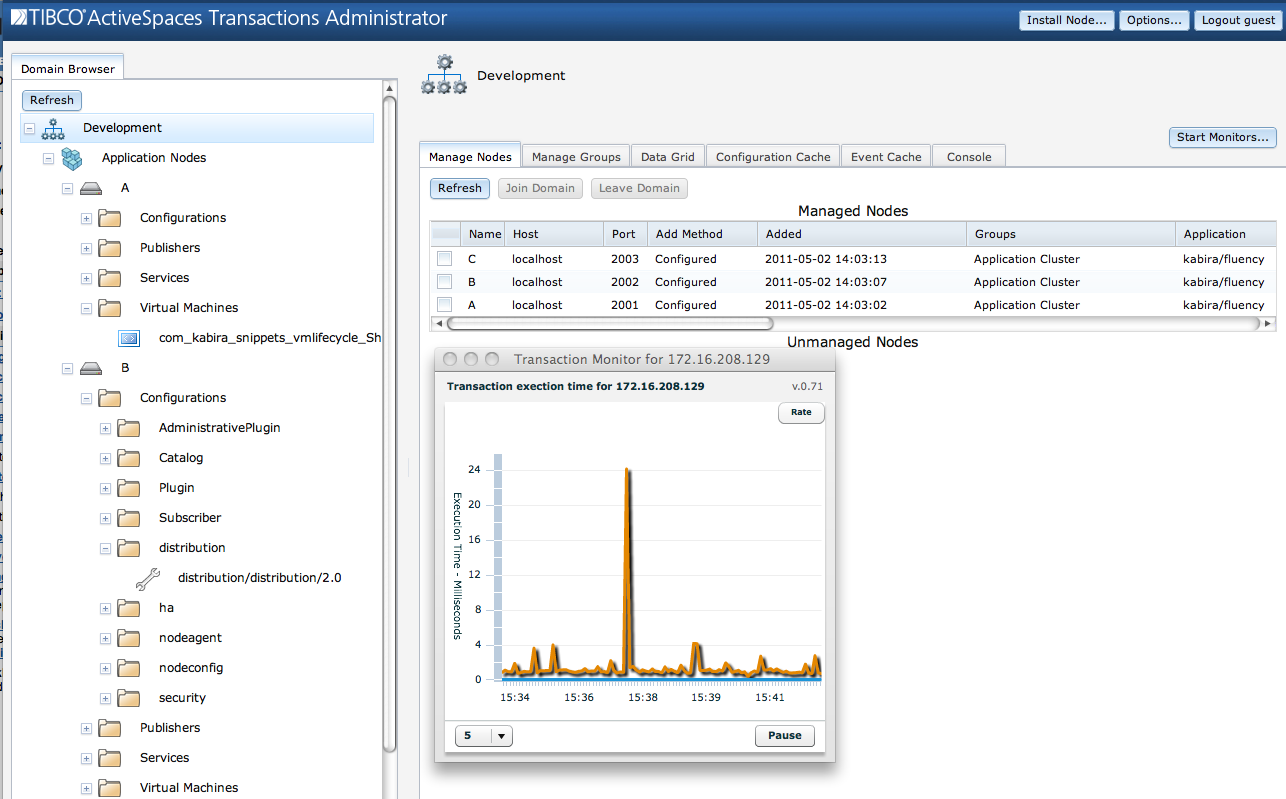Select the checkbox next to node B
Viewport: 1286px width, 799px height.
[444, 281]
